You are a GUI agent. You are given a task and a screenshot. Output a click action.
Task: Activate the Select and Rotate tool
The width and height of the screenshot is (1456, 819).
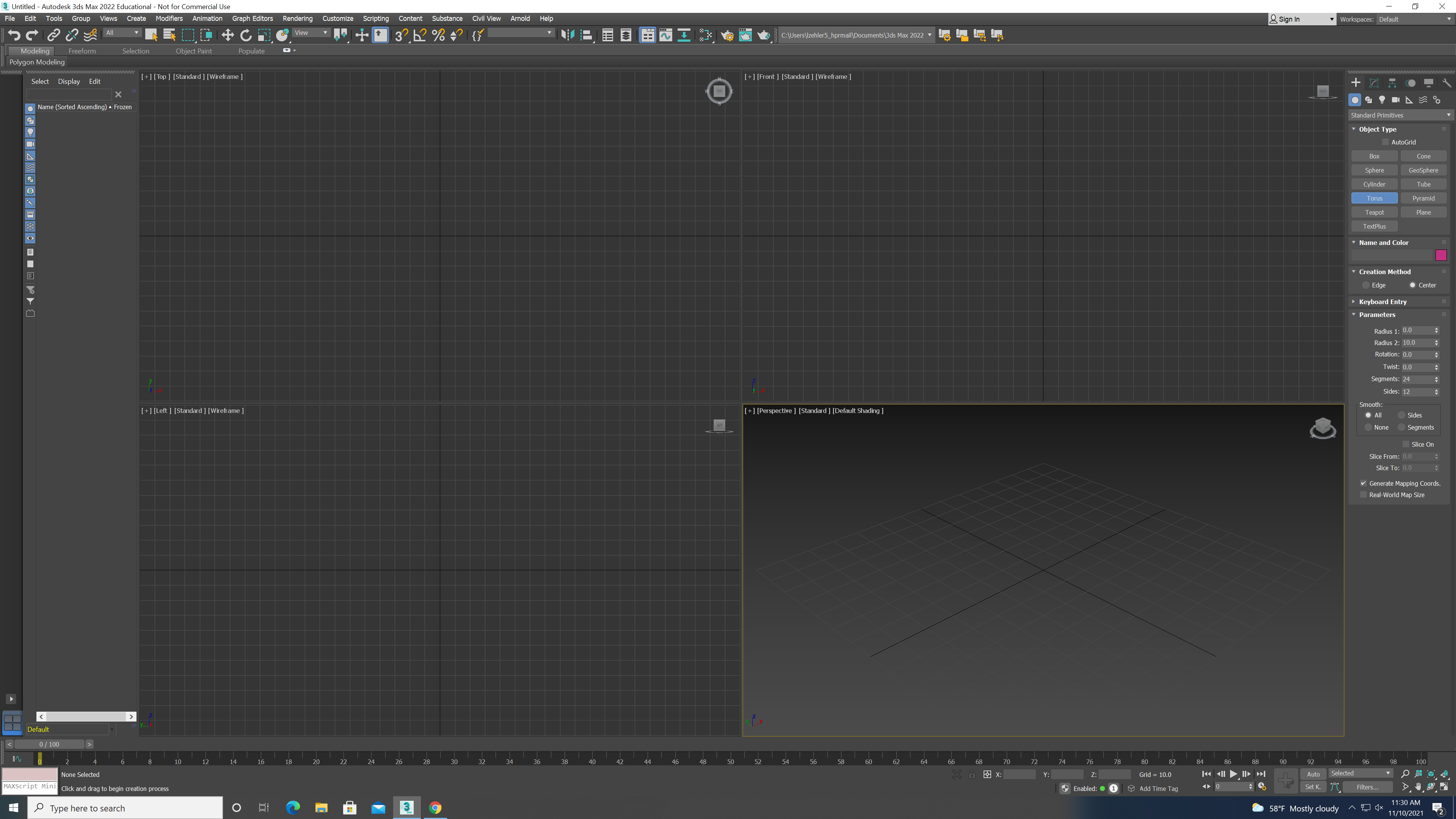pos(245,35)
